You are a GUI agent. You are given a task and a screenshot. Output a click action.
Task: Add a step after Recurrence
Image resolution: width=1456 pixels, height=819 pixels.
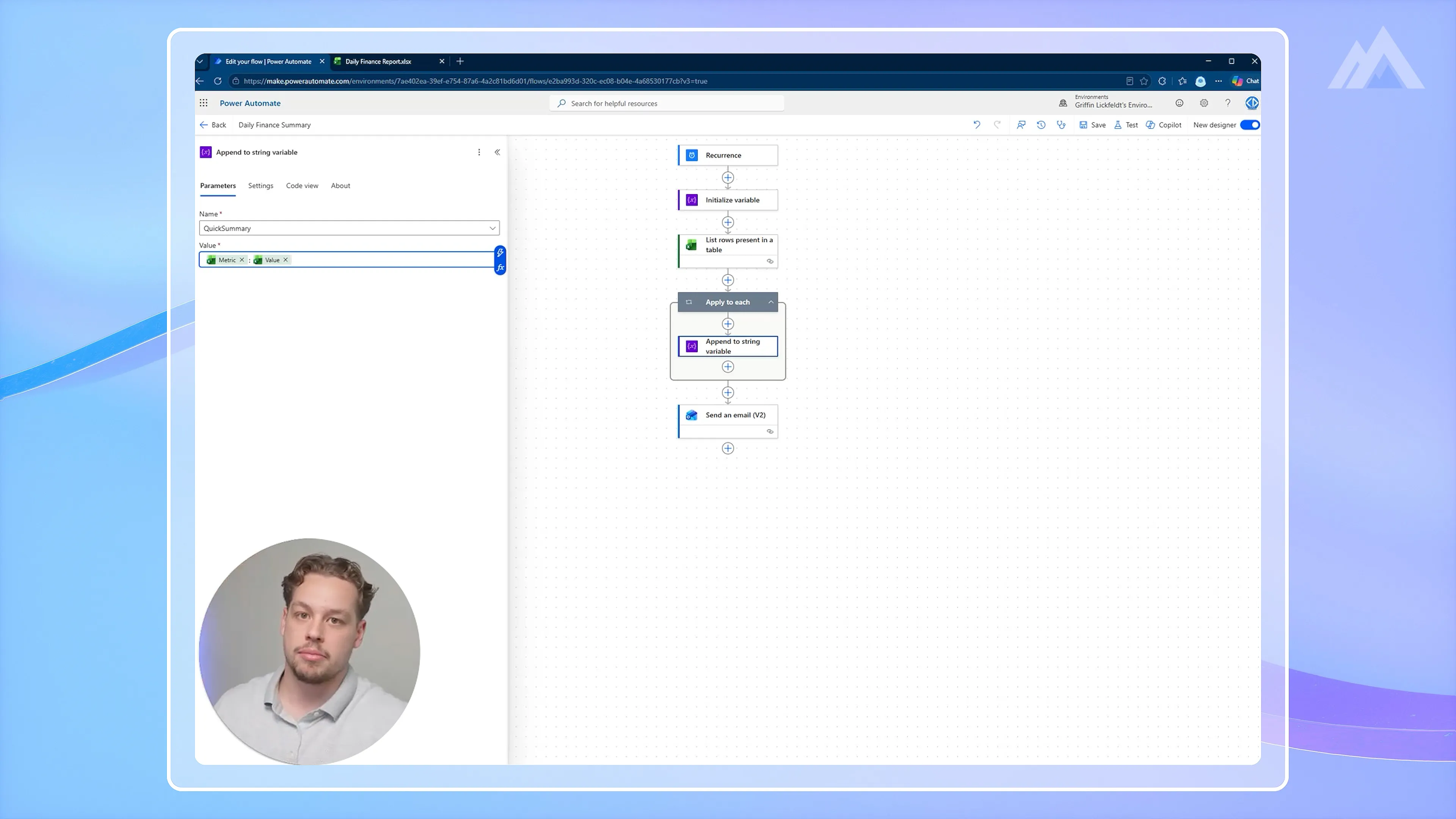728,178
